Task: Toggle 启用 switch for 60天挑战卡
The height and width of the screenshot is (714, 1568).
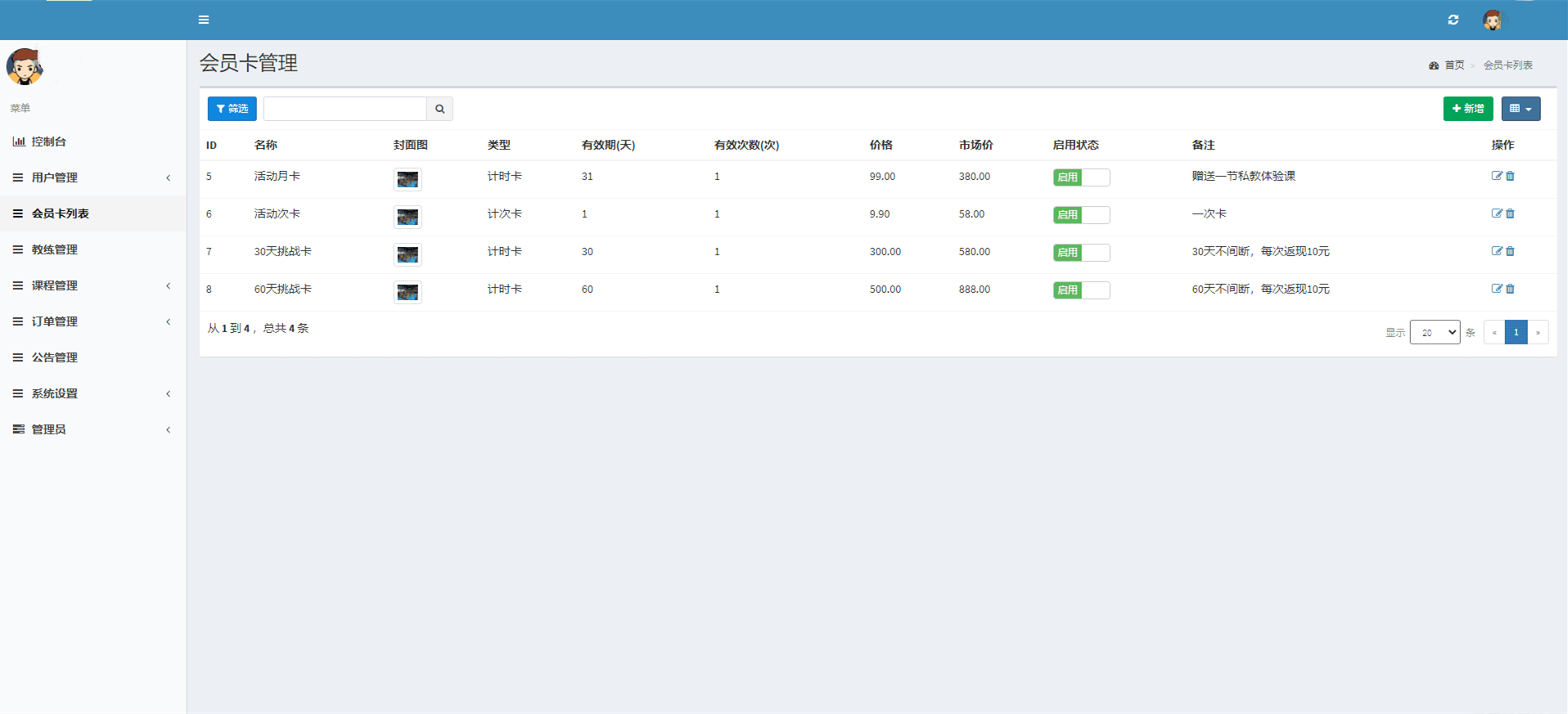Action: tap(1081, 290)
